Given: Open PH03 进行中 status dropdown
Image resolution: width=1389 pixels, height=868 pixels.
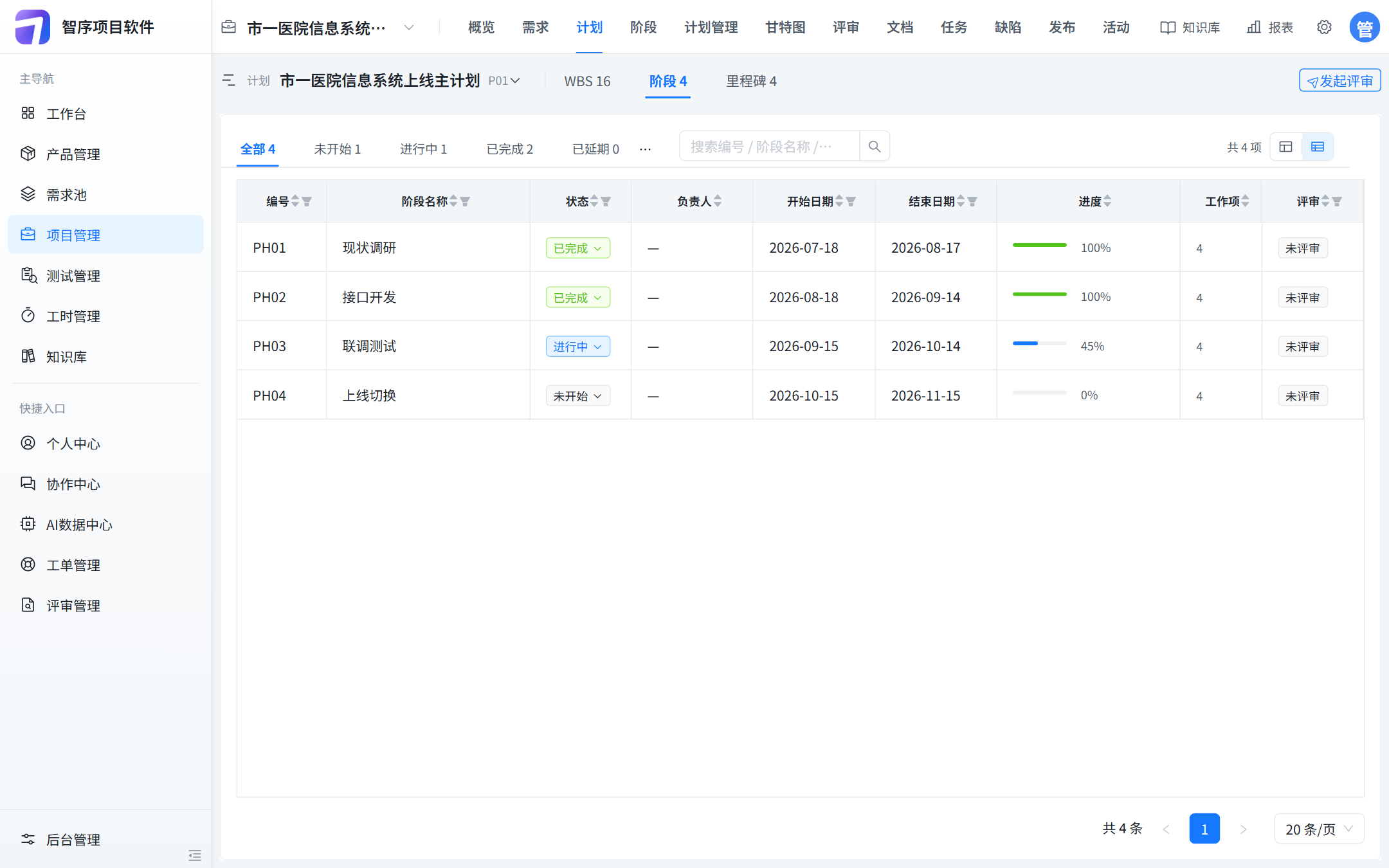Looking at the screenshot, I should pyautogui.click(x=578, y=347).
